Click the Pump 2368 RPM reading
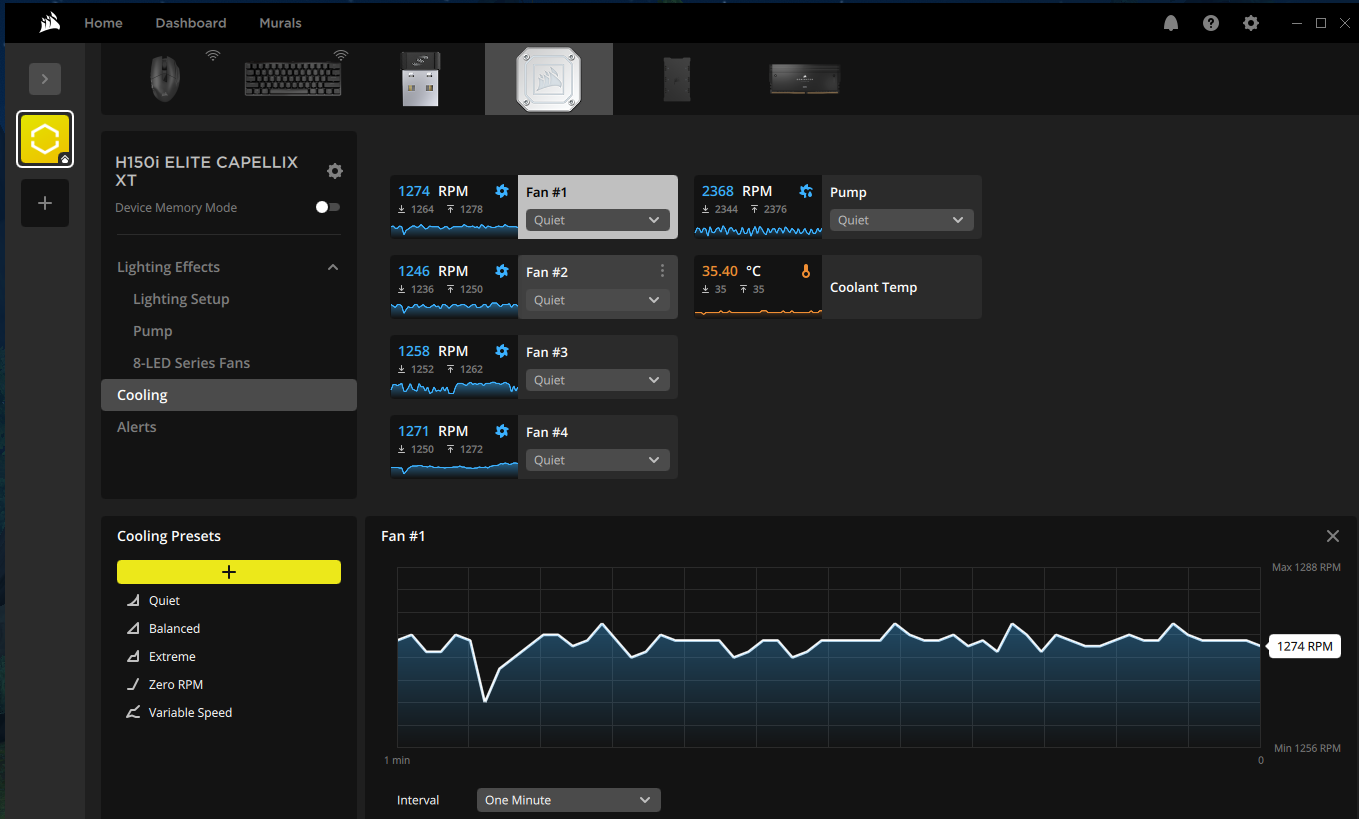Image resolution: width=1359 pixels, height=819 pixels. 737,191
